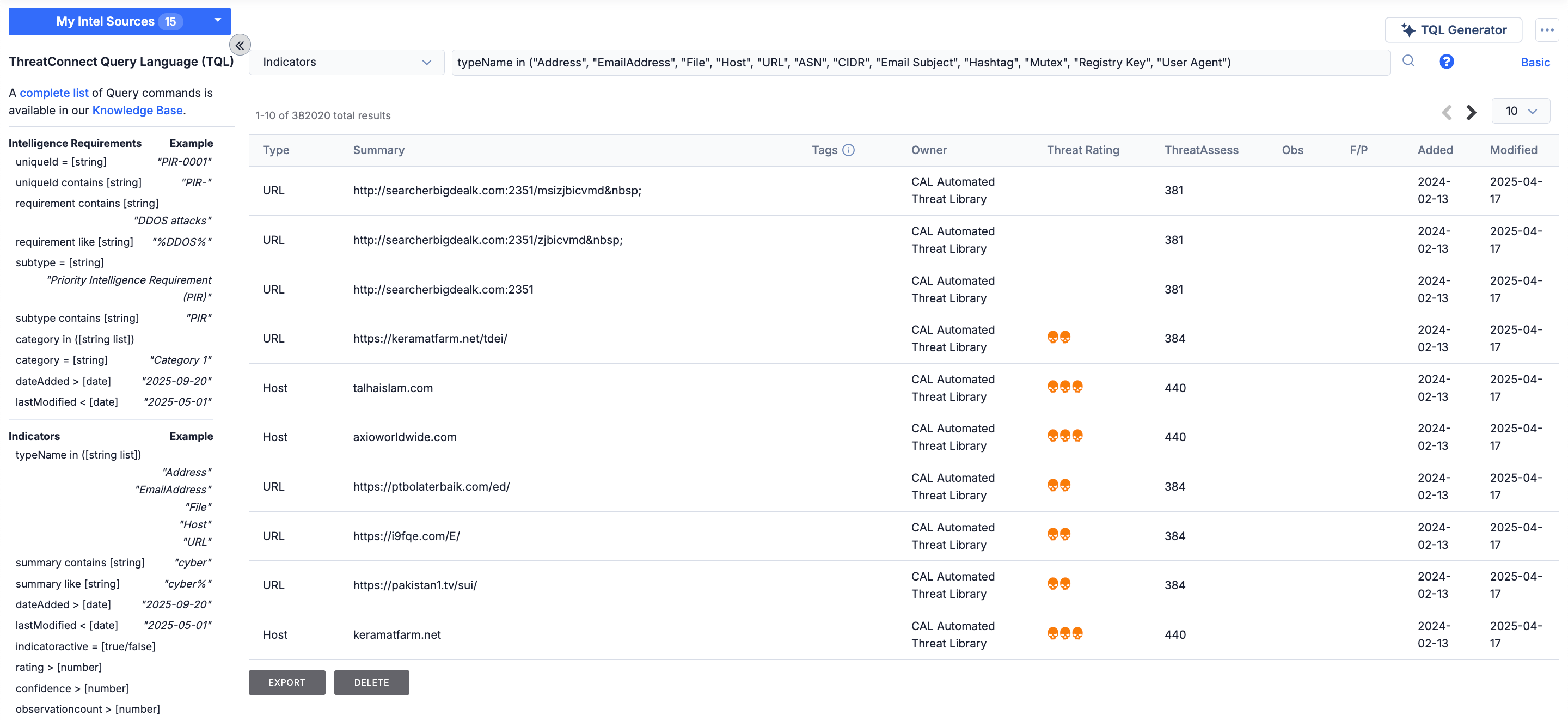The height and width of the screenshot is (721, 1568).
Task: Open the complete list link
Action: click(54, 93)
